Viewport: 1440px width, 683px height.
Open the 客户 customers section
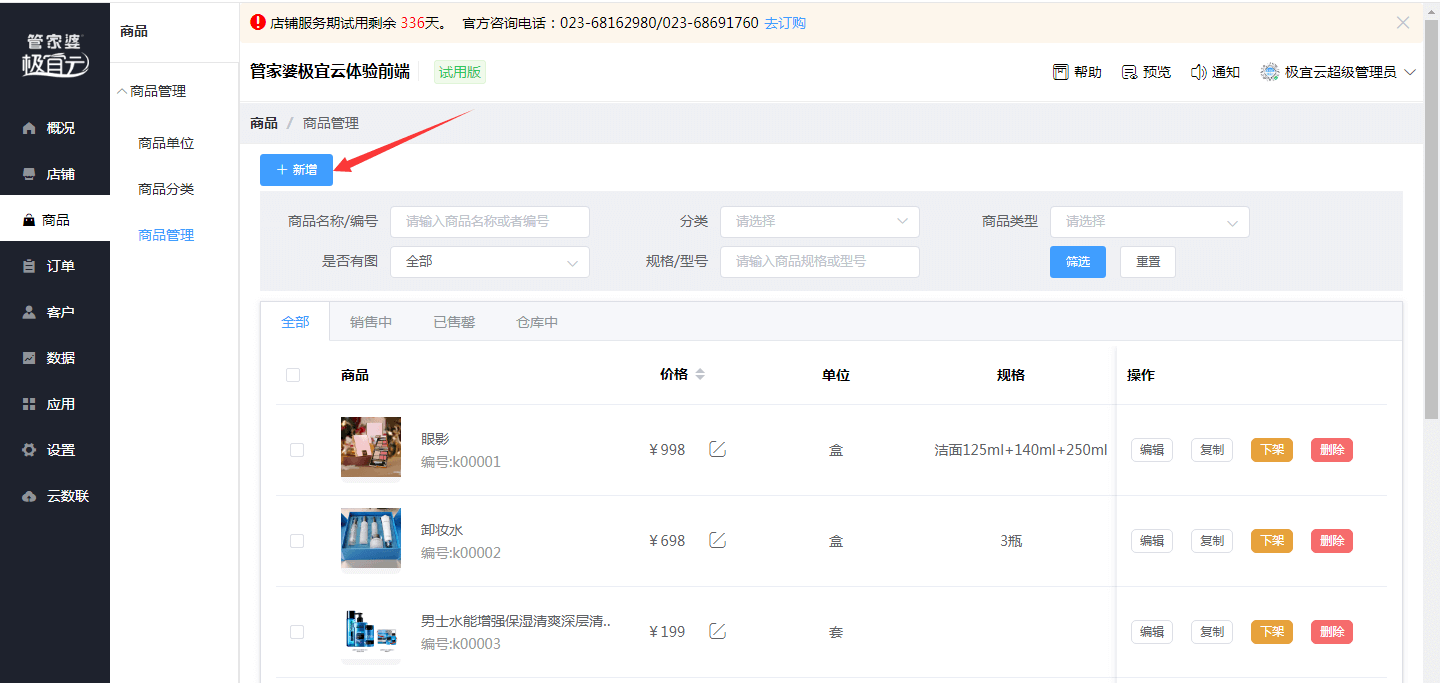(55, 312)
